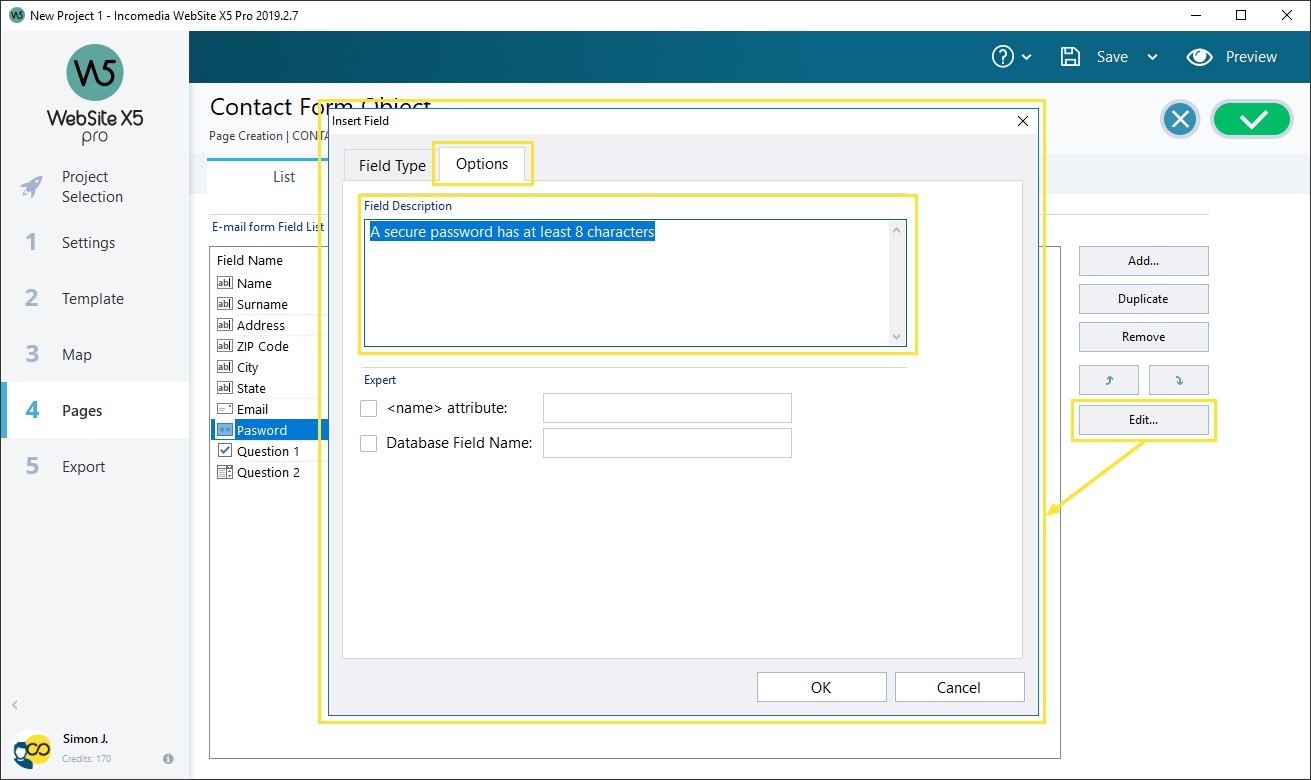Toggle the Question 1 checkbox
This screenshot has width=1311, height=780.
click(225, 451)
